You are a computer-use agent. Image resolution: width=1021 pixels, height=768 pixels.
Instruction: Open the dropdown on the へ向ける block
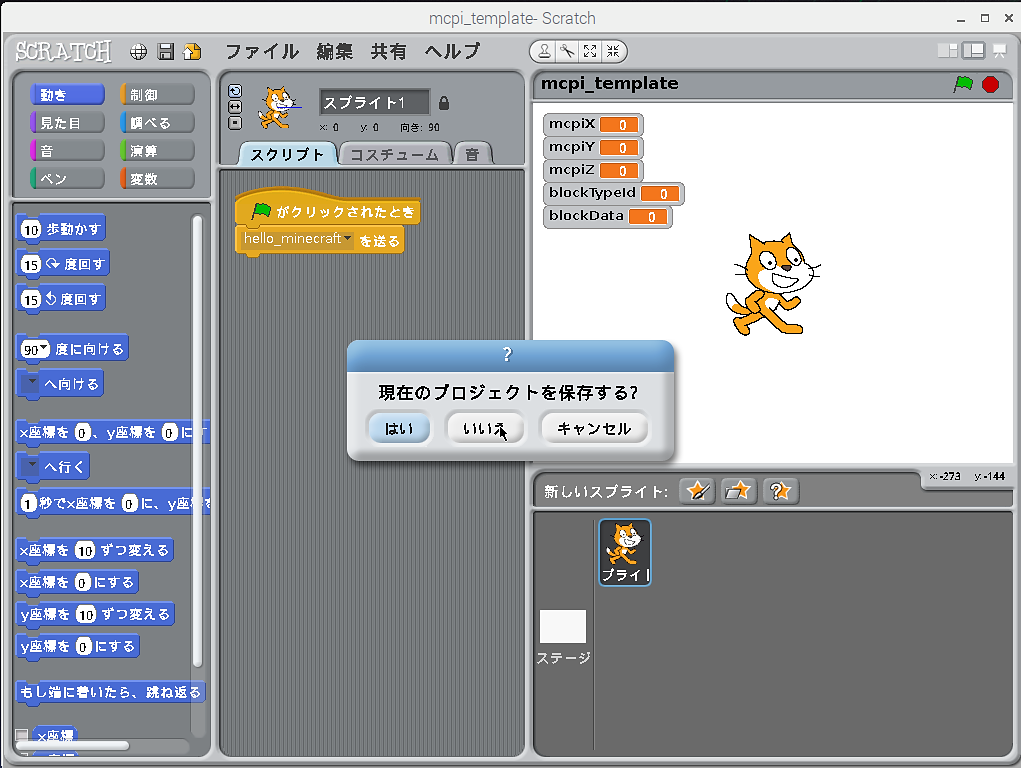(31, 384)
